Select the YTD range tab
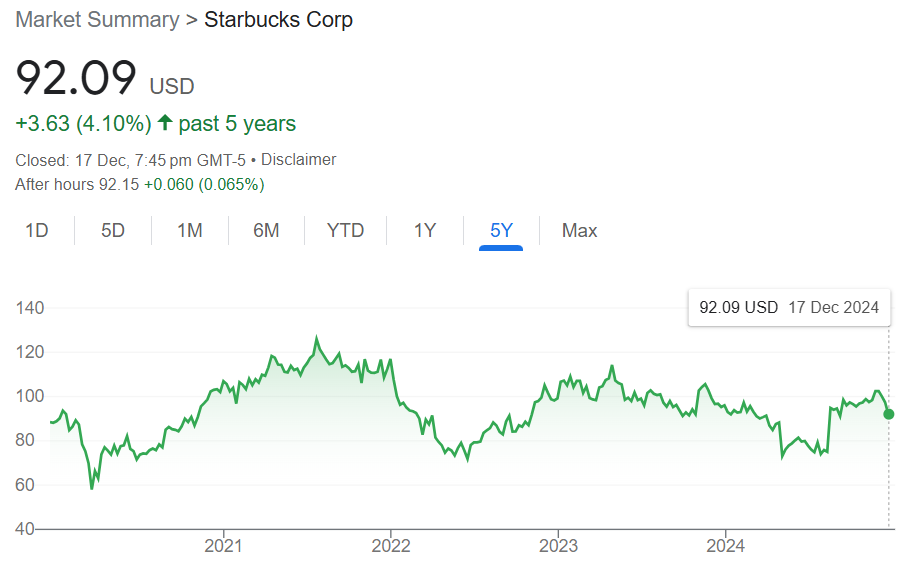The image size is (910, 565). pos(345,231)
